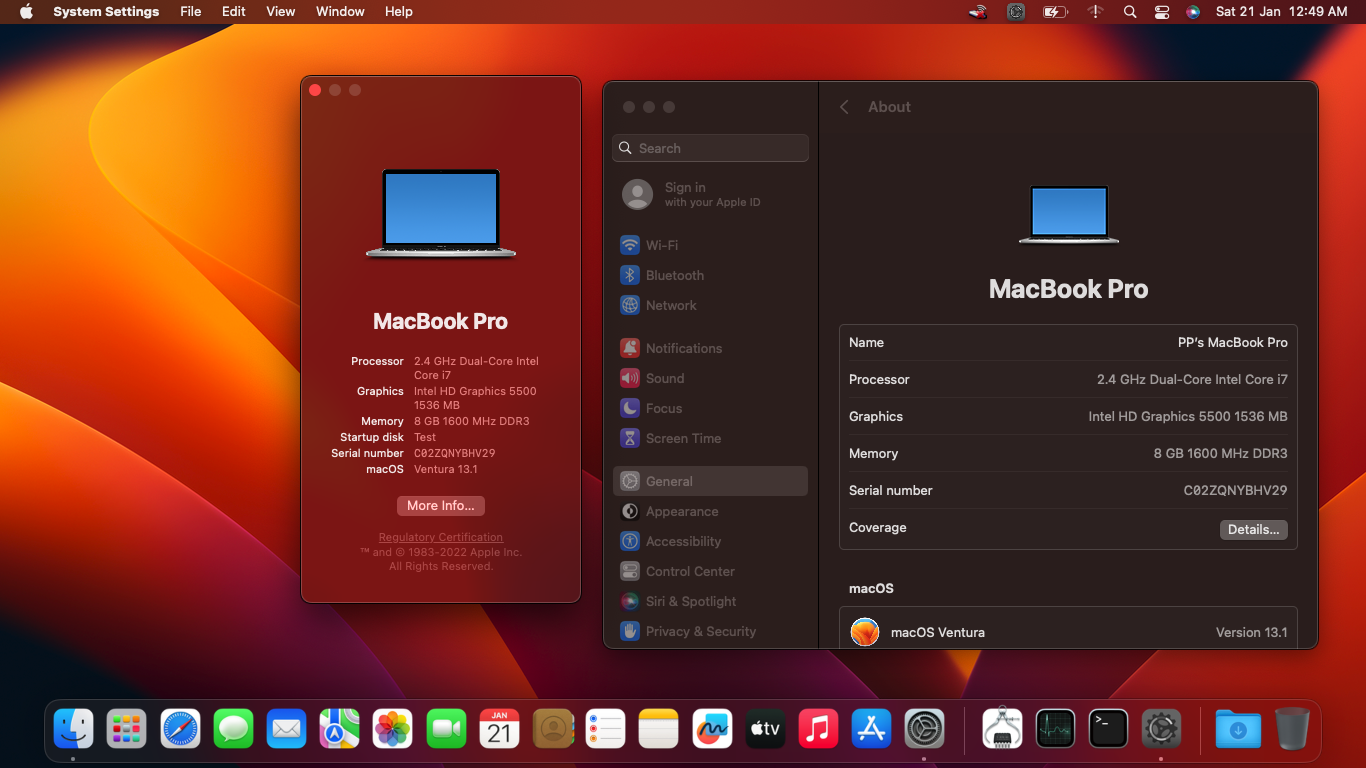Launch Maps from the Dock
This screenshot has height=768, width=1366.
339,729
